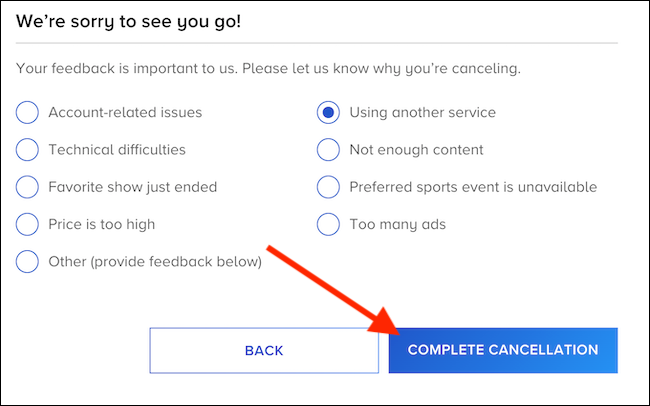650x406 pixels.
Task: Click the "Preferred sports event is unavailable" label text
Action: coord(473,187)
